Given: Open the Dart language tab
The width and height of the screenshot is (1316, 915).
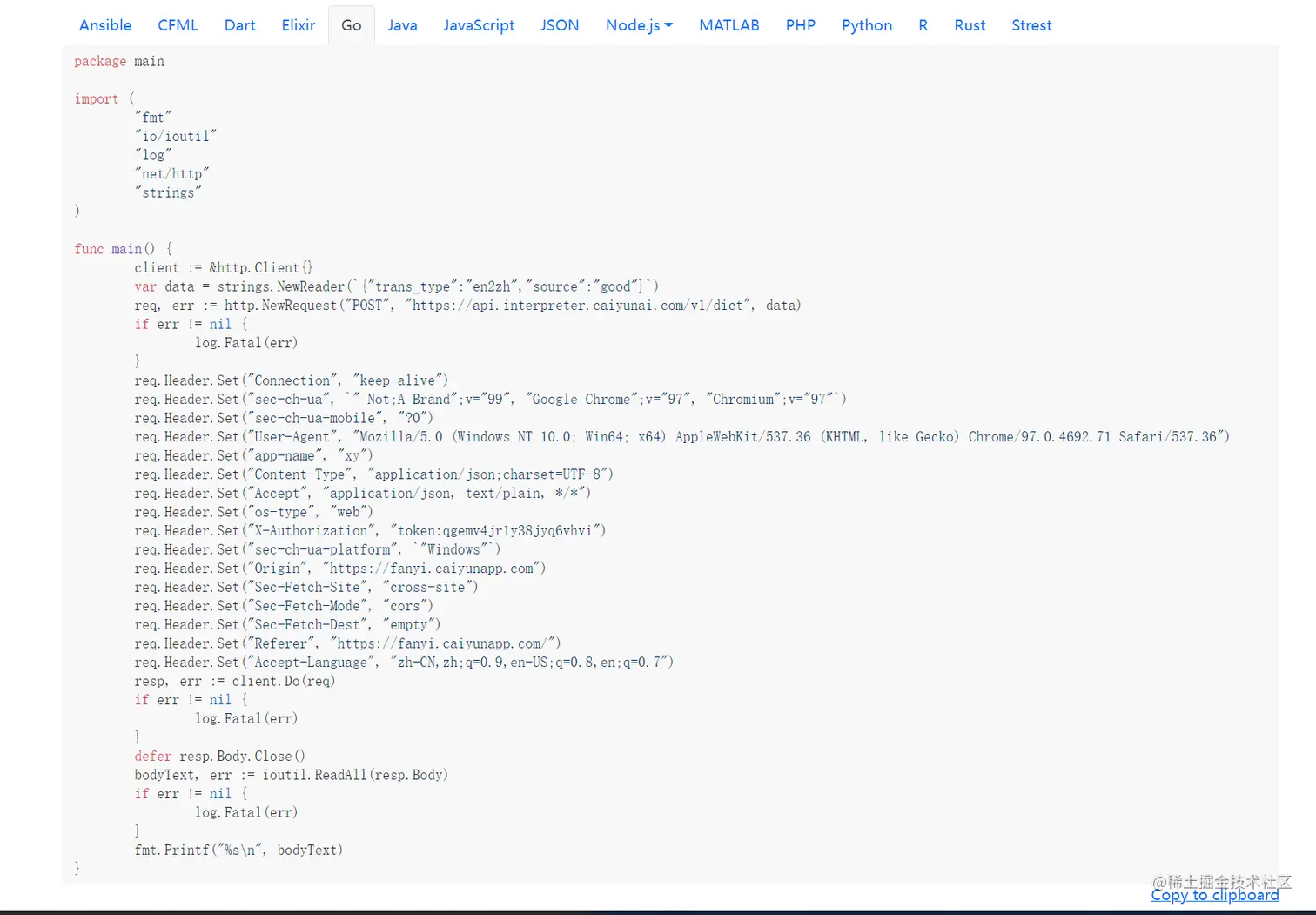Looking at the screenshot, I should [239, 25].
